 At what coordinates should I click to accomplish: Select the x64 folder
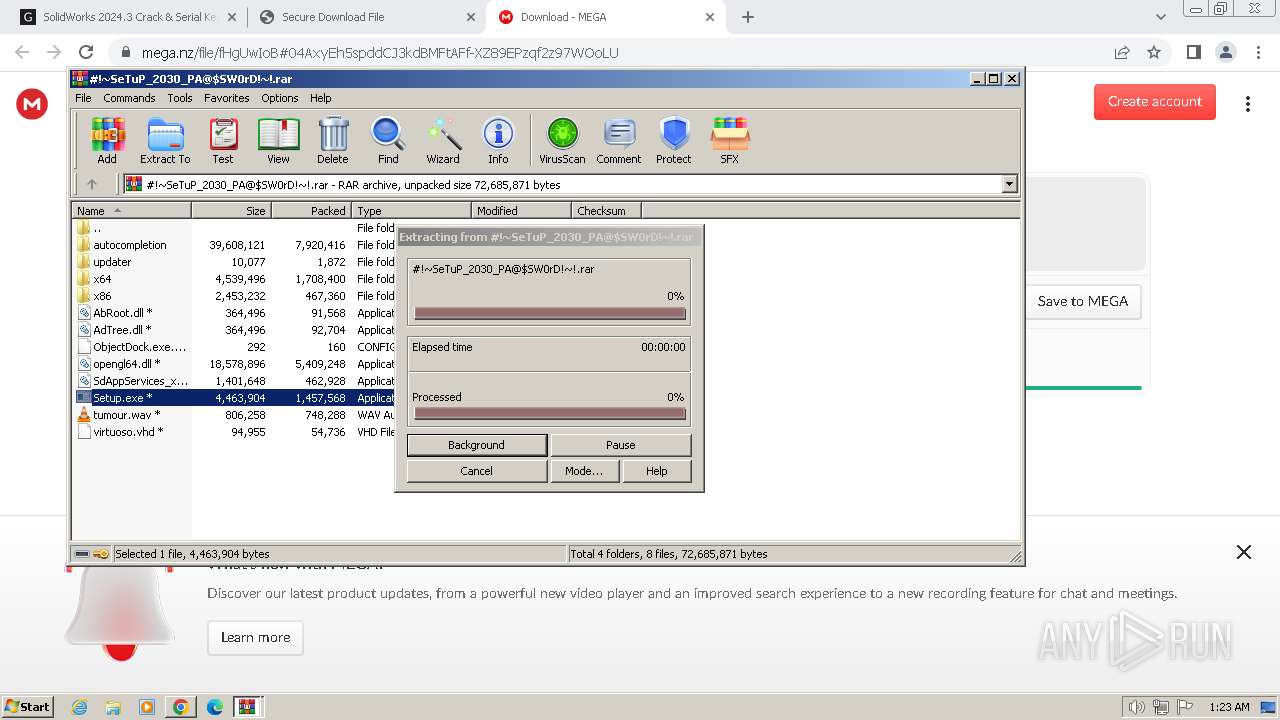pyautogui.click(x=102, y=279)
